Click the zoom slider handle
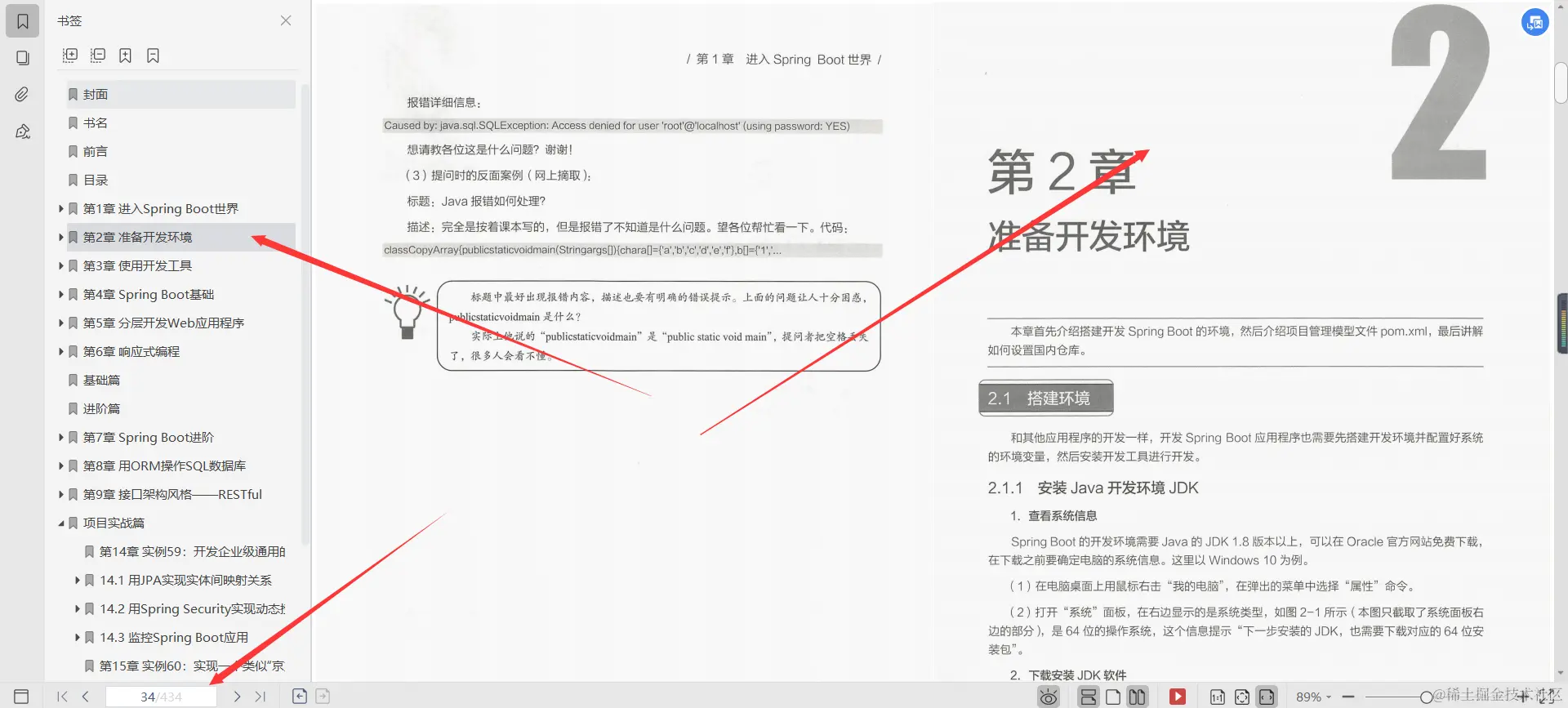 pyautogui.click(x=1426, y=697)
